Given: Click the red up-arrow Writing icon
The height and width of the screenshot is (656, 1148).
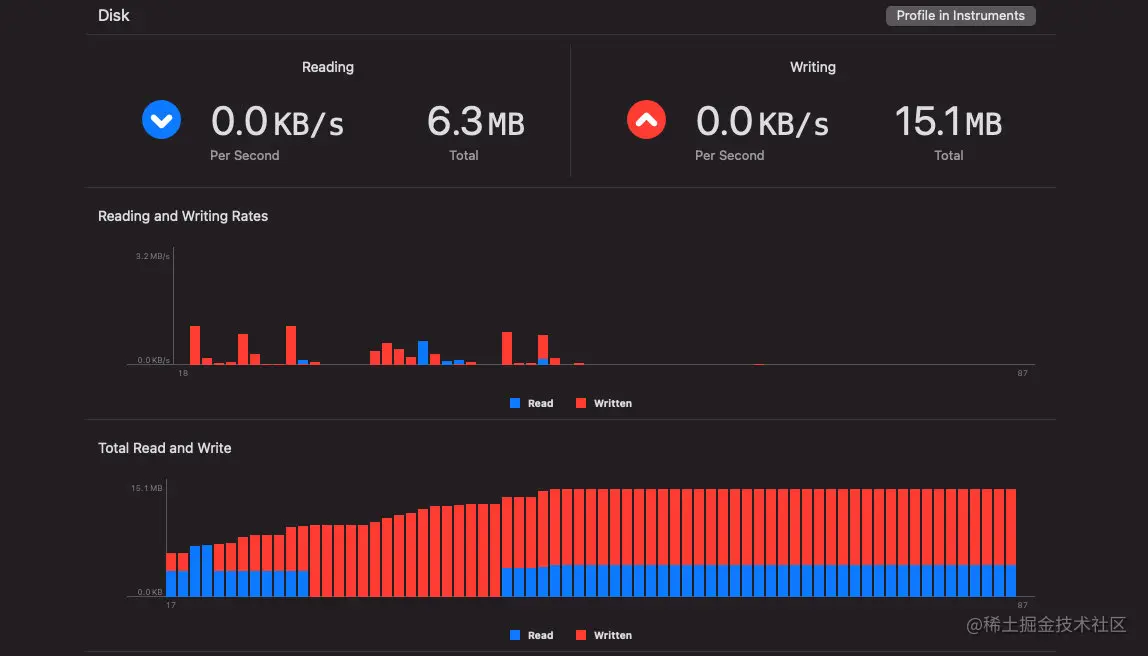Looking at the screenshot, I should [x=646, y=120].
